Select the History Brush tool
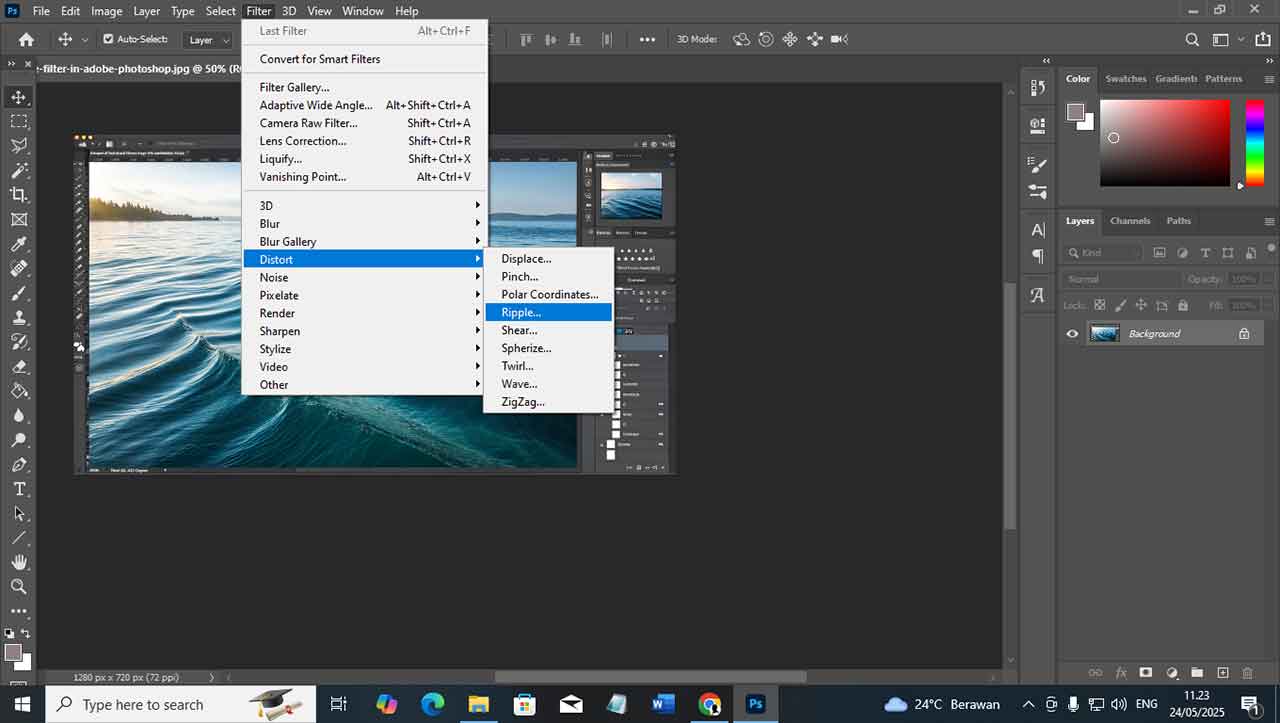Screen dimensions: 1280x723 click(x=18, y=342)
